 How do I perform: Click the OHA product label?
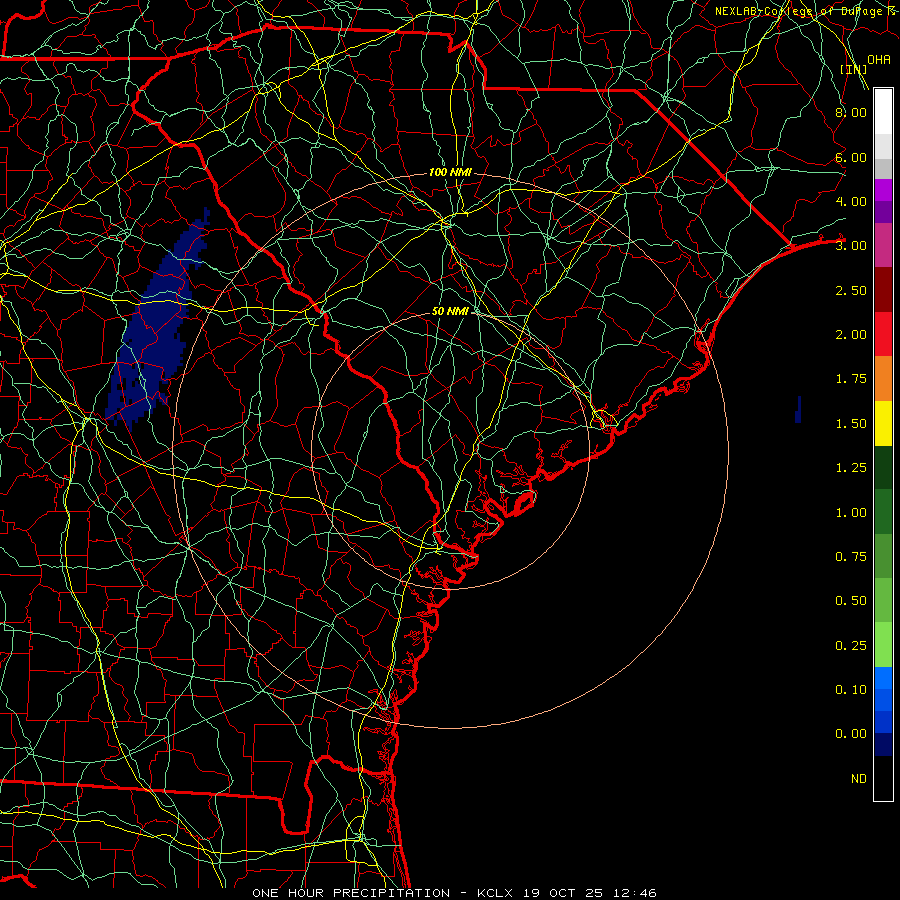(879, 60)
